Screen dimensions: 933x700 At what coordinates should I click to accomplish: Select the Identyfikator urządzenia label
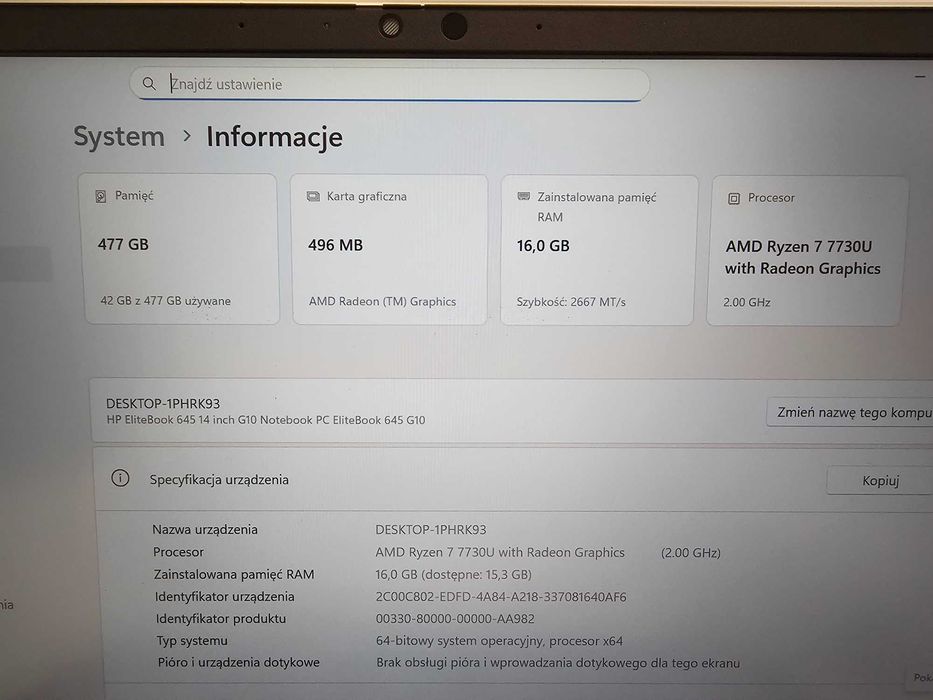pyautogui.click(x=224, y=596)
